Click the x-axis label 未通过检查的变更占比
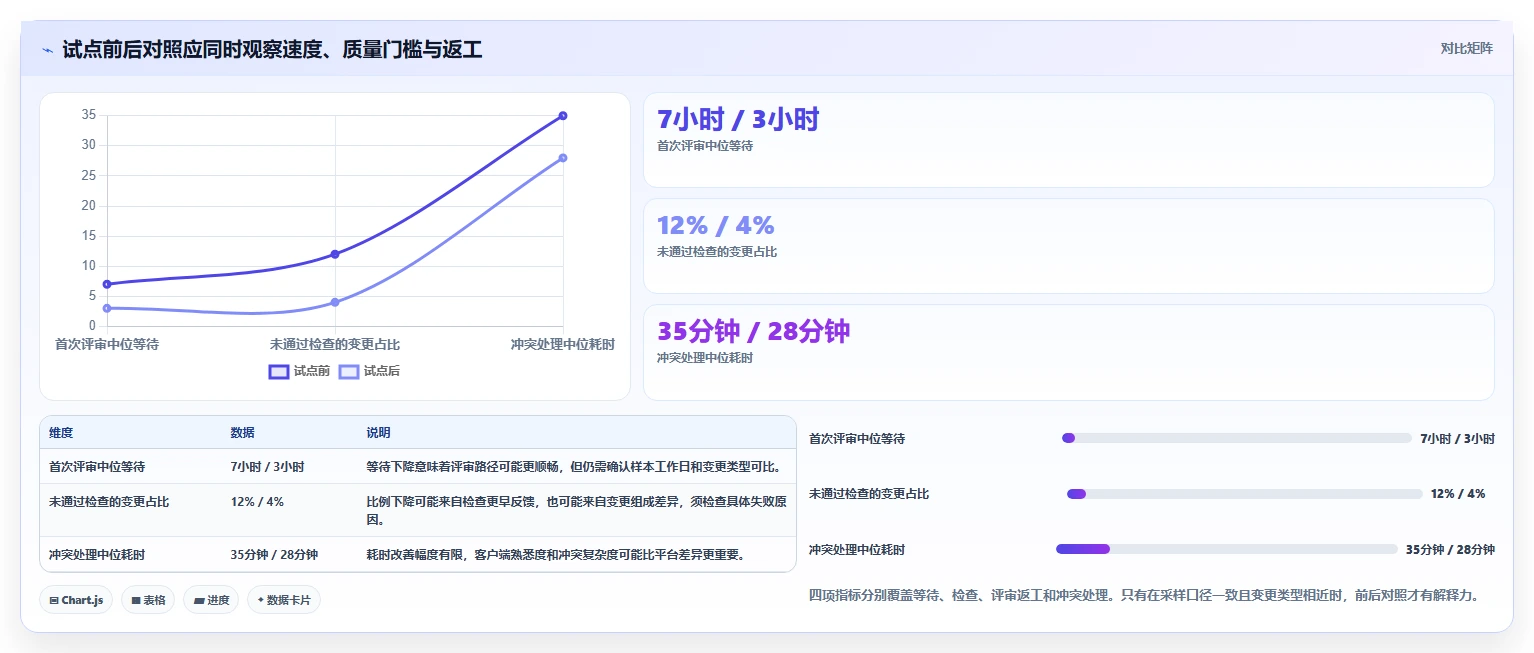Viewport: 1534px width, 653px height. (335, 344)
